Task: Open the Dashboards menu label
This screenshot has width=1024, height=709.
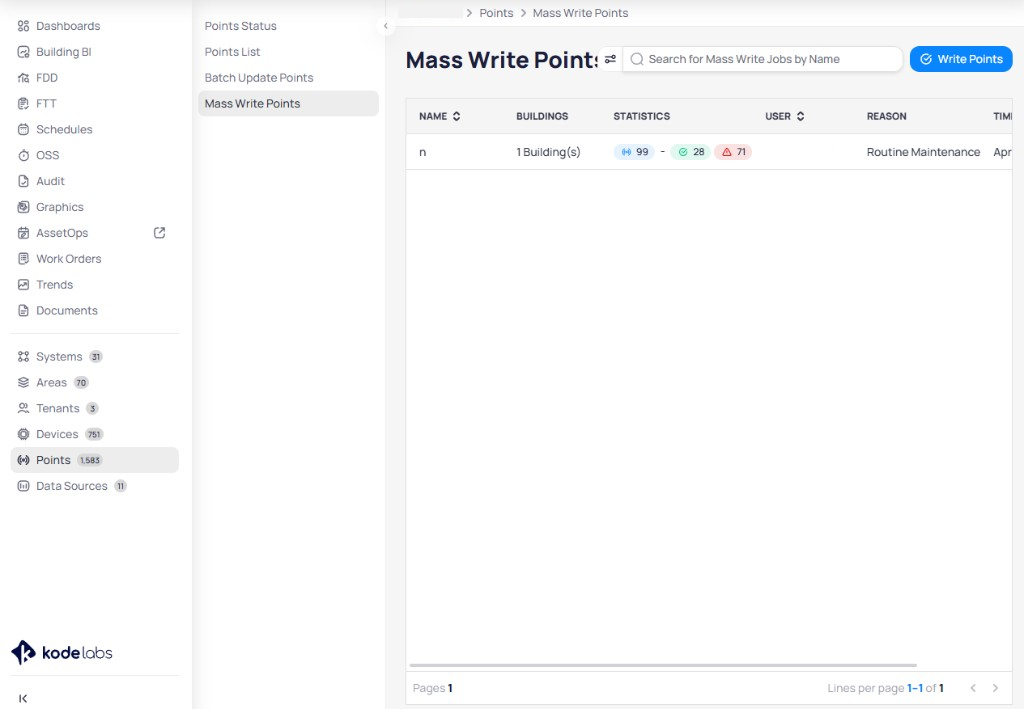Action: pos(68,26)
